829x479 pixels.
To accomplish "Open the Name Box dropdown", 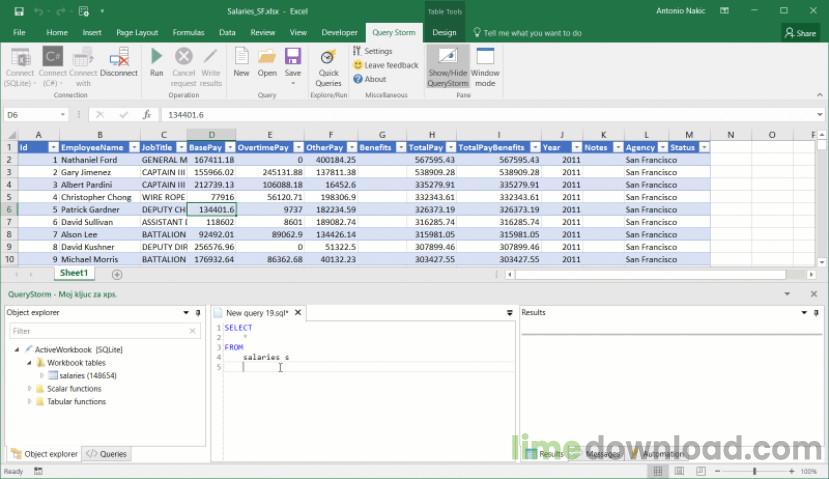I will pos(63,115).
